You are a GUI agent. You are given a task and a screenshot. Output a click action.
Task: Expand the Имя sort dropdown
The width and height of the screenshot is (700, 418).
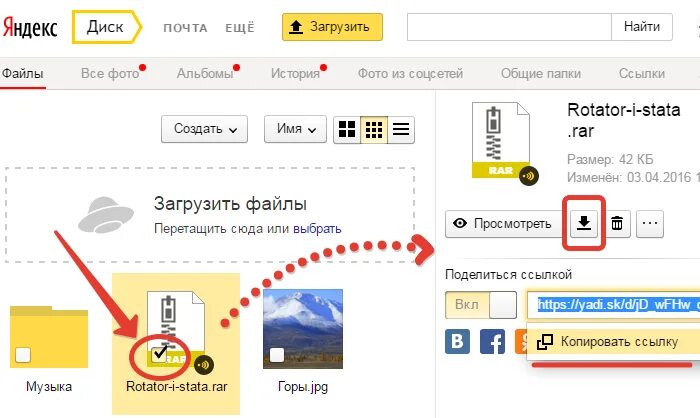coord(296,129)
